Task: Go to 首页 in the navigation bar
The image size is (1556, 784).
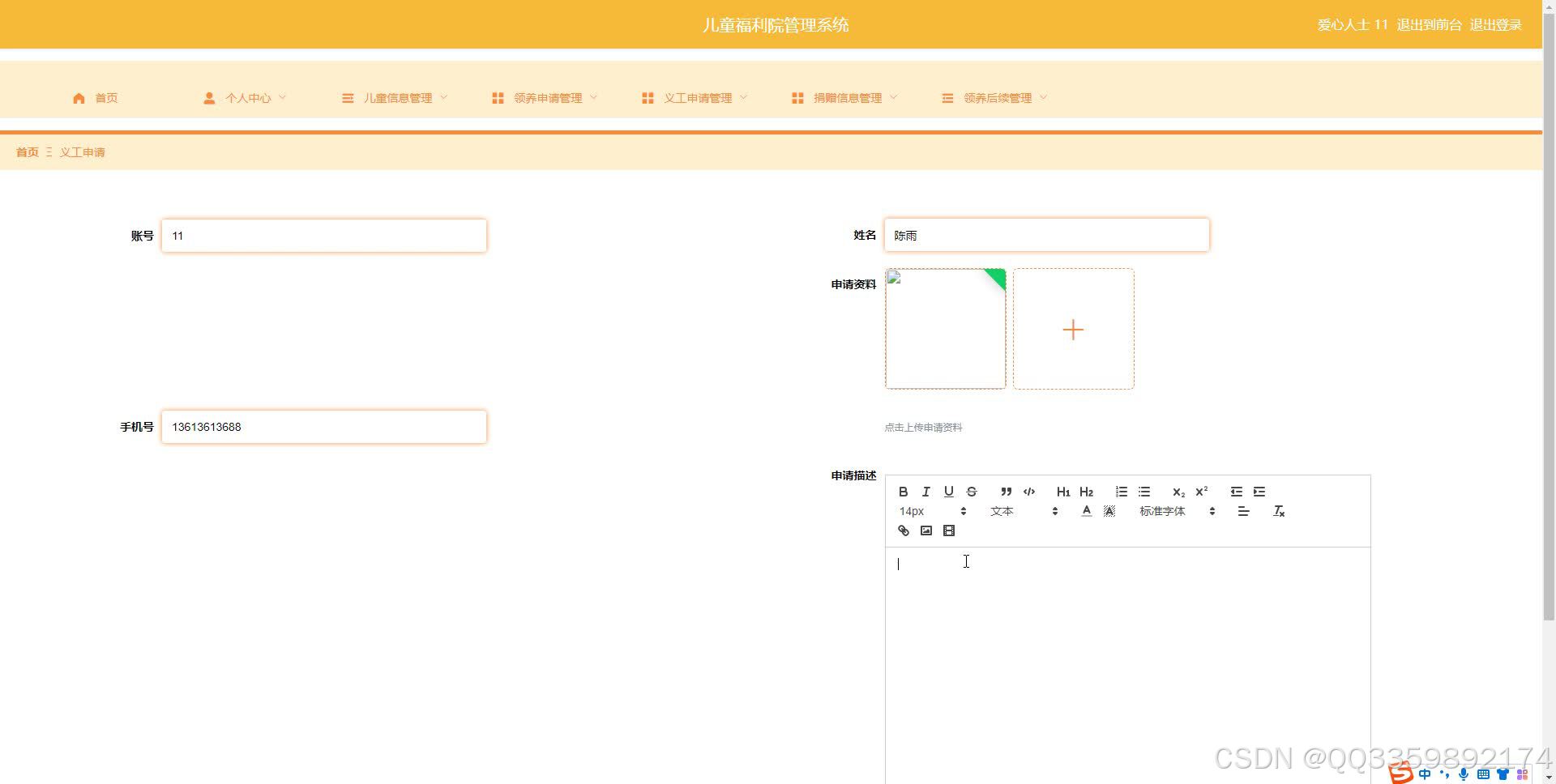Action: click(106, 98)
